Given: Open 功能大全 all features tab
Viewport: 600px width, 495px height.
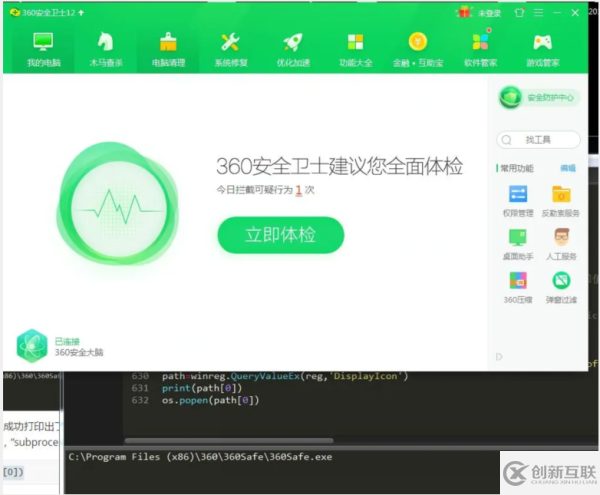Looking at the screenshot, I should [x=355, y=50].
